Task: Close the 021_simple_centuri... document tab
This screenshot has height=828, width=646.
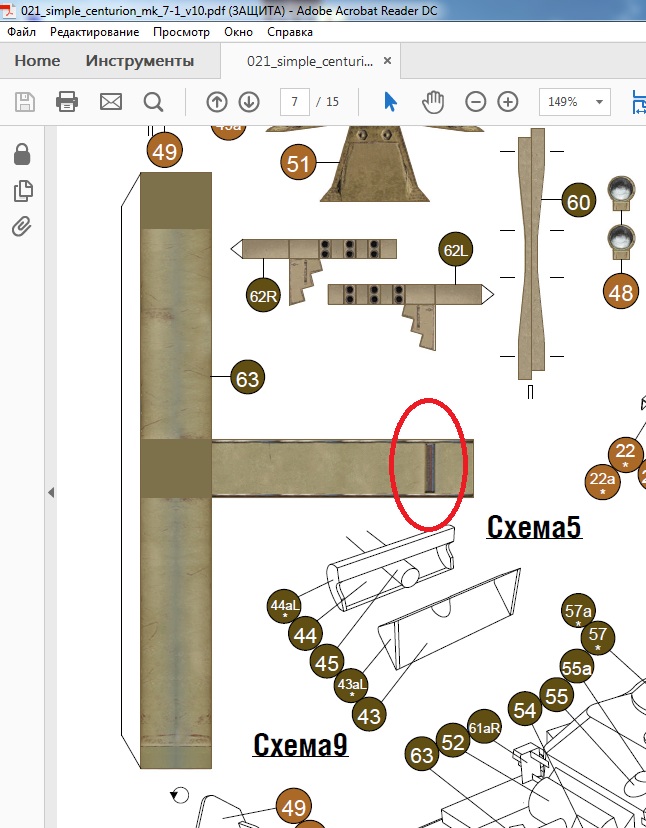Action: (x=387, y=61)
